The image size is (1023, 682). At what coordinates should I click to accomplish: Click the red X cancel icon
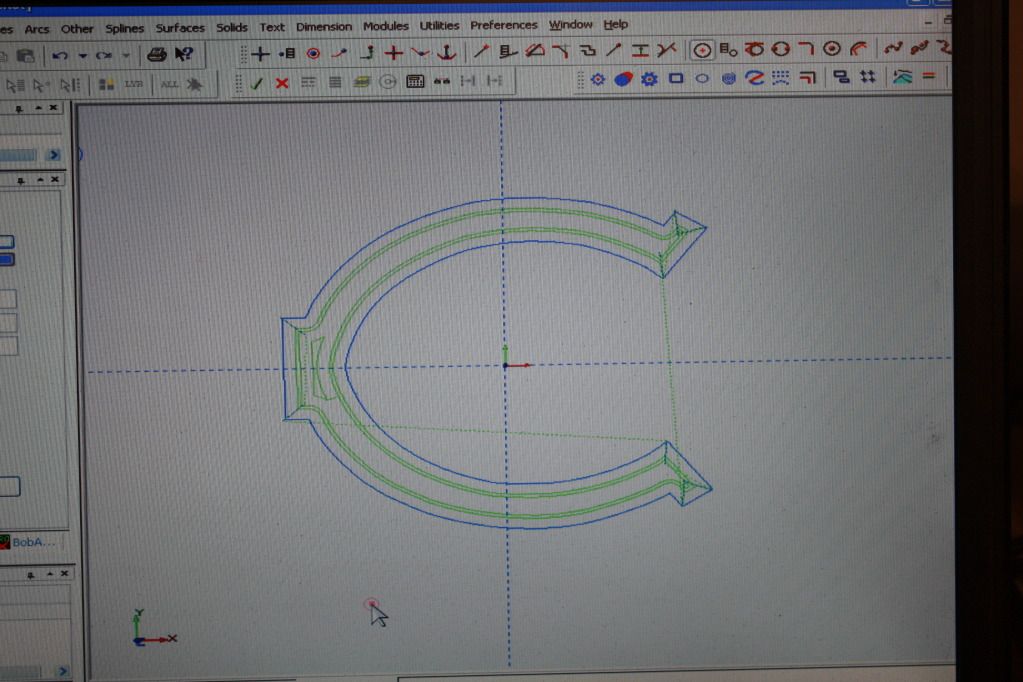[x=282, y=83]
